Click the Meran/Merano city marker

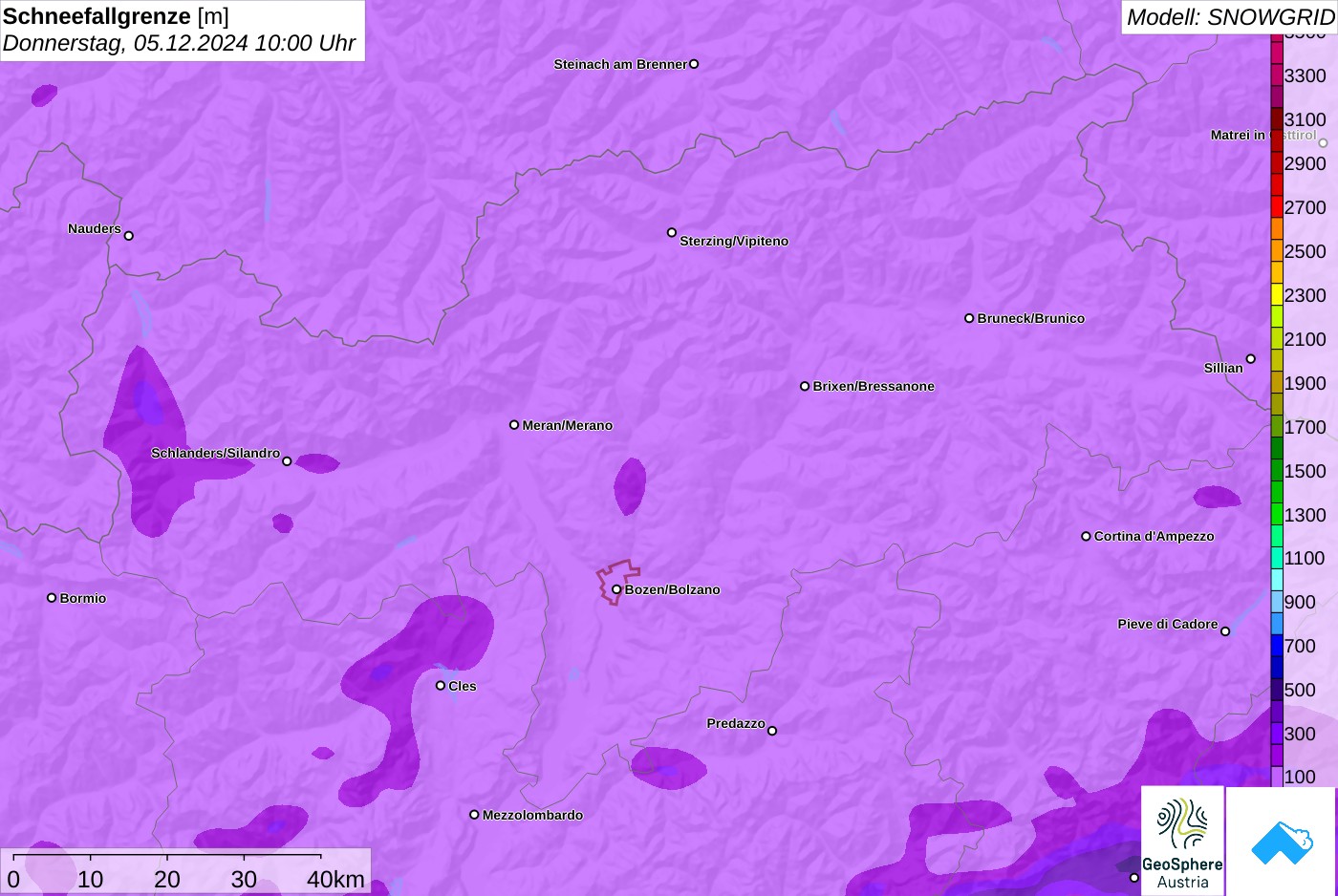(514, 425)
